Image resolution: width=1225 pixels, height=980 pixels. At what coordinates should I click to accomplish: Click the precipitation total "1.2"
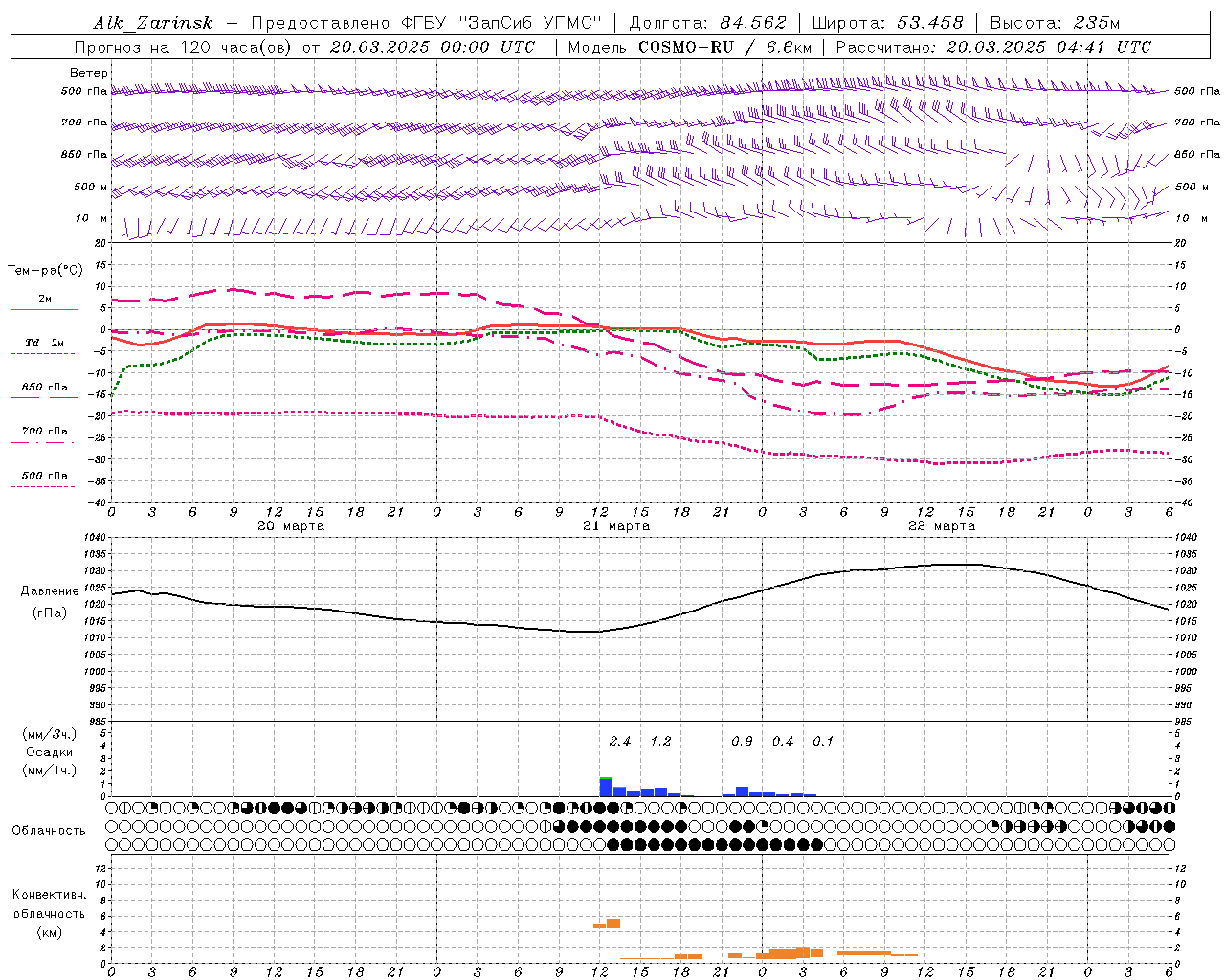(660, 742)
